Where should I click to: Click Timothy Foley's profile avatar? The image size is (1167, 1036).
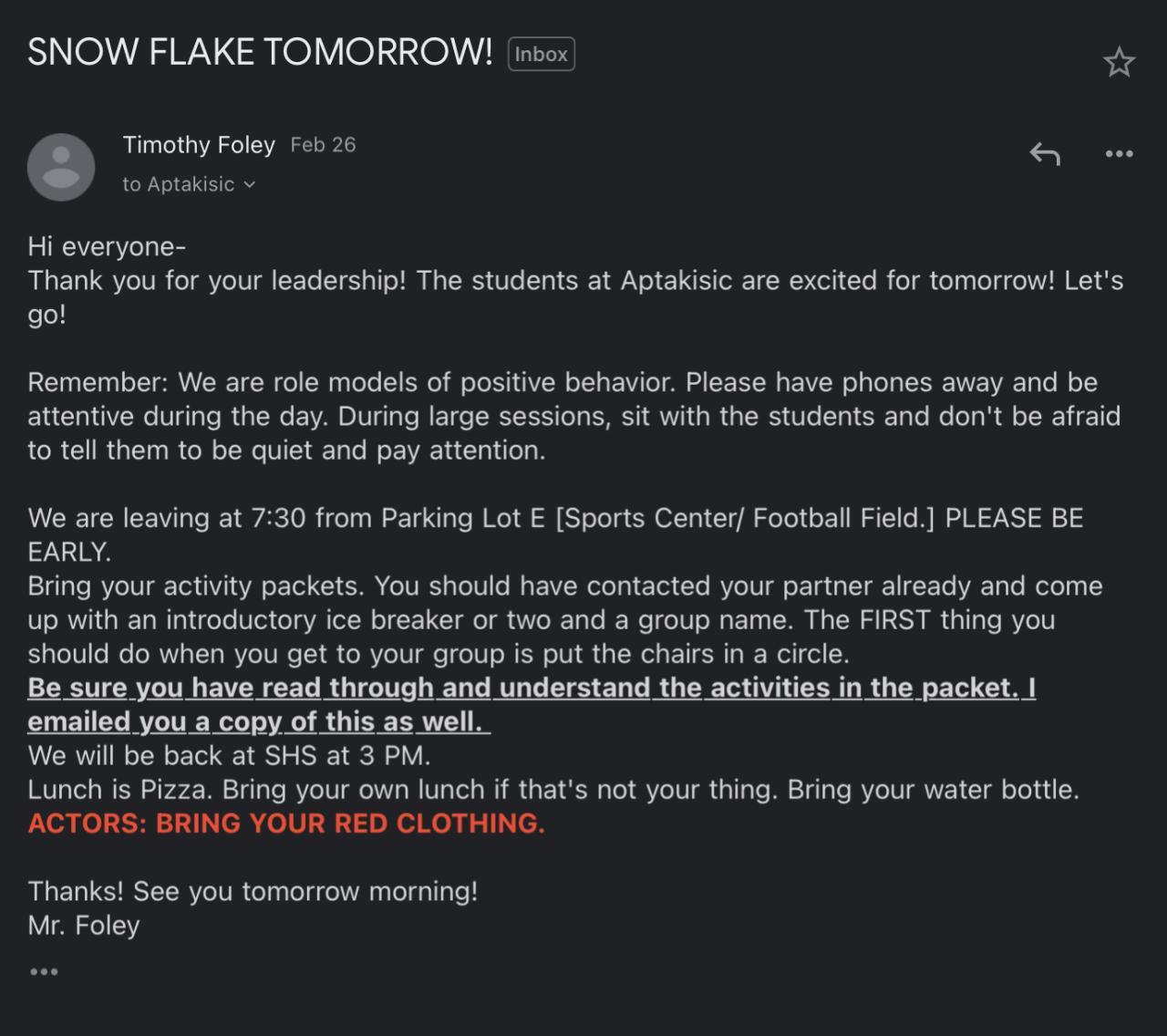pyautogui.click(x=61, y=167)
